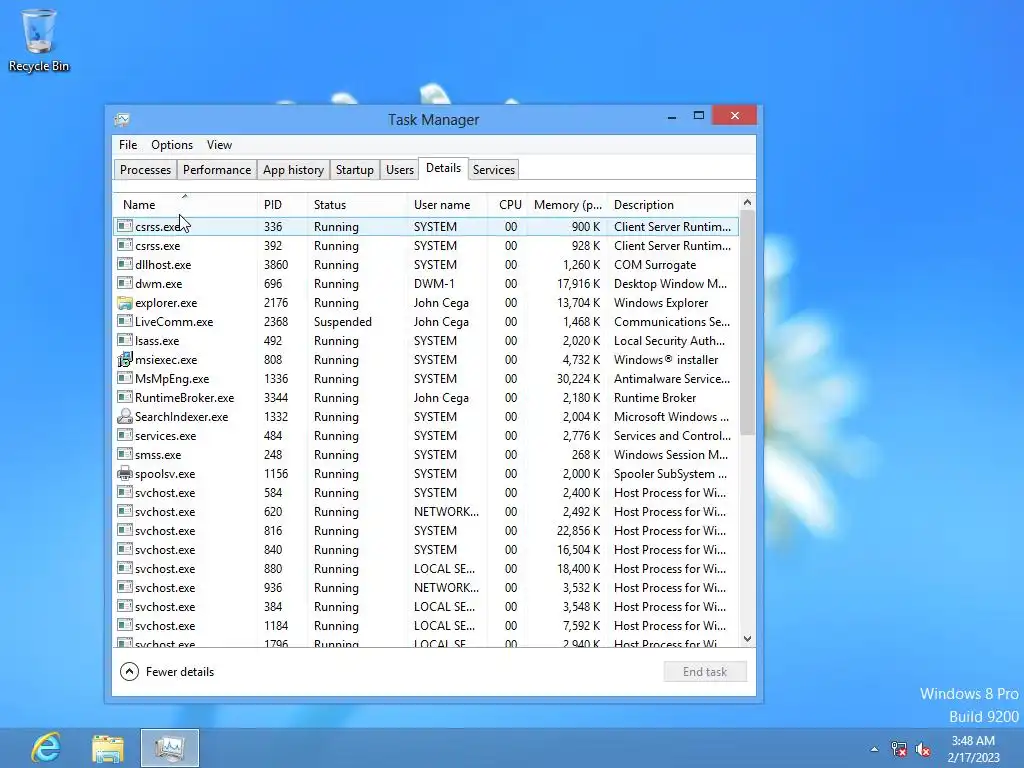Switch to the Performance tab
Screen dimensions: 1024x768
(x=217, y=170)
